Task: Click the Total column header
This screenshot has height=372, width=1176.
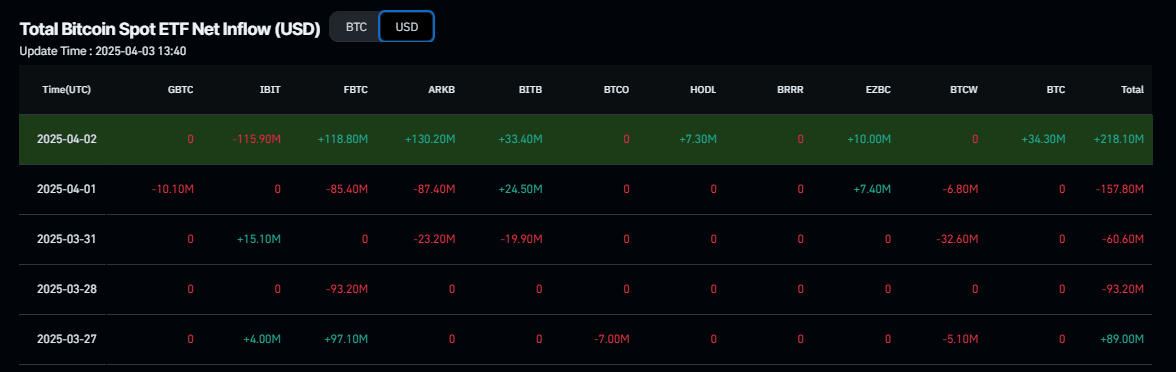Action: [x=1132, y=89]
